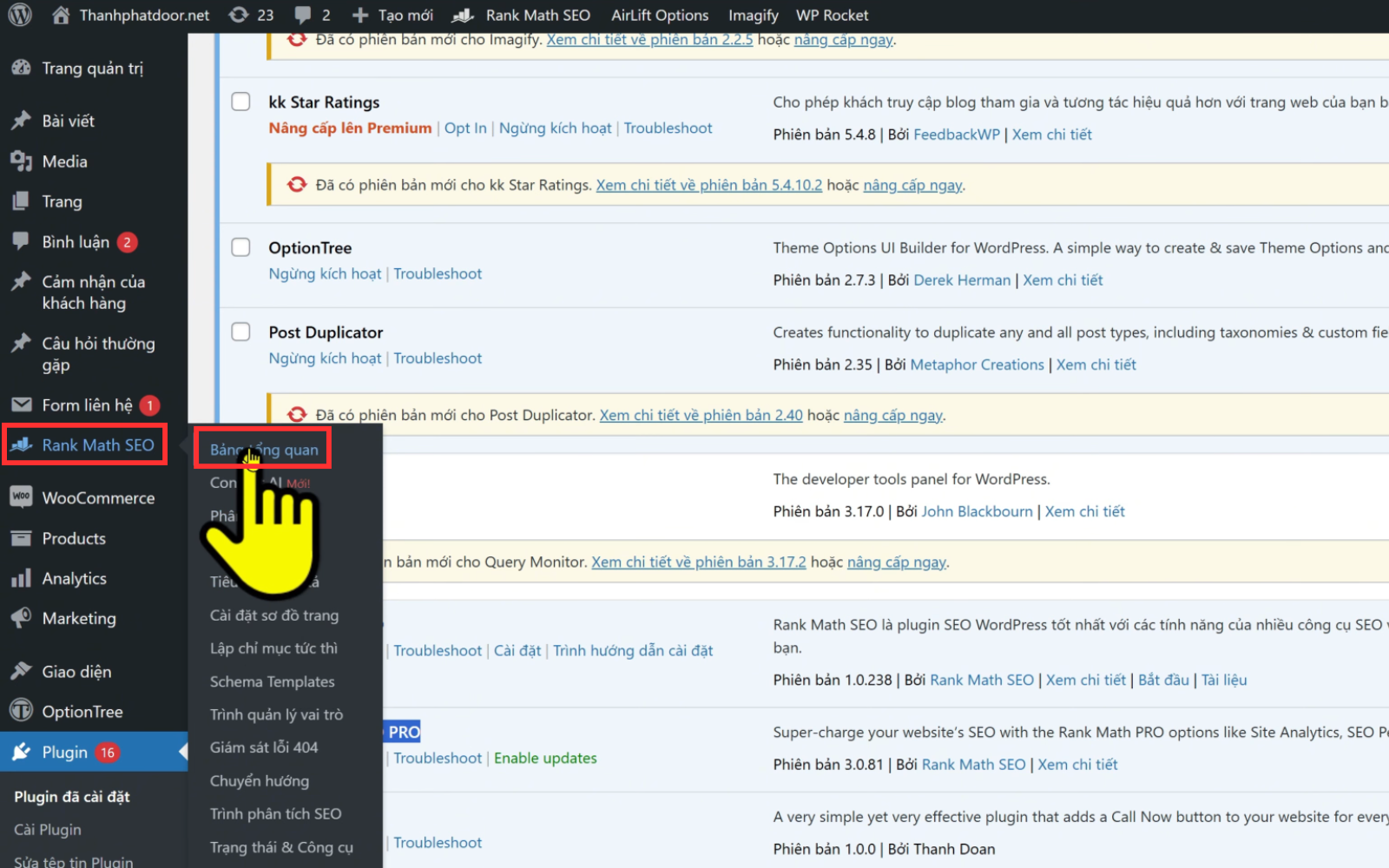
Task: Click the Câu hỏi thường gặp icon
Action: (x=21, y=343)
